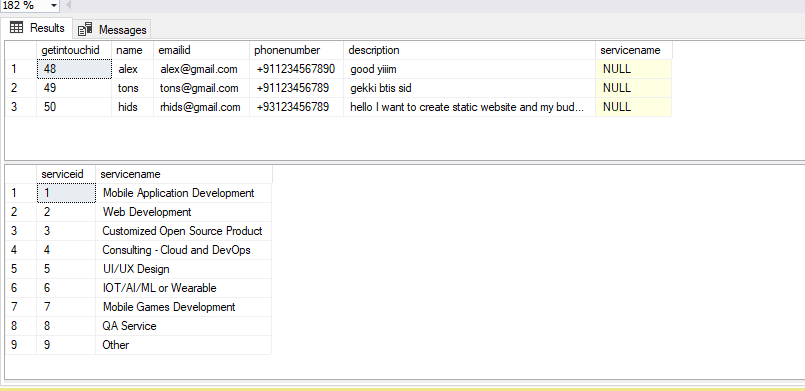Click the Messages tab icon
This screenshot has height=391, width=805.
(x=85, y=29)
